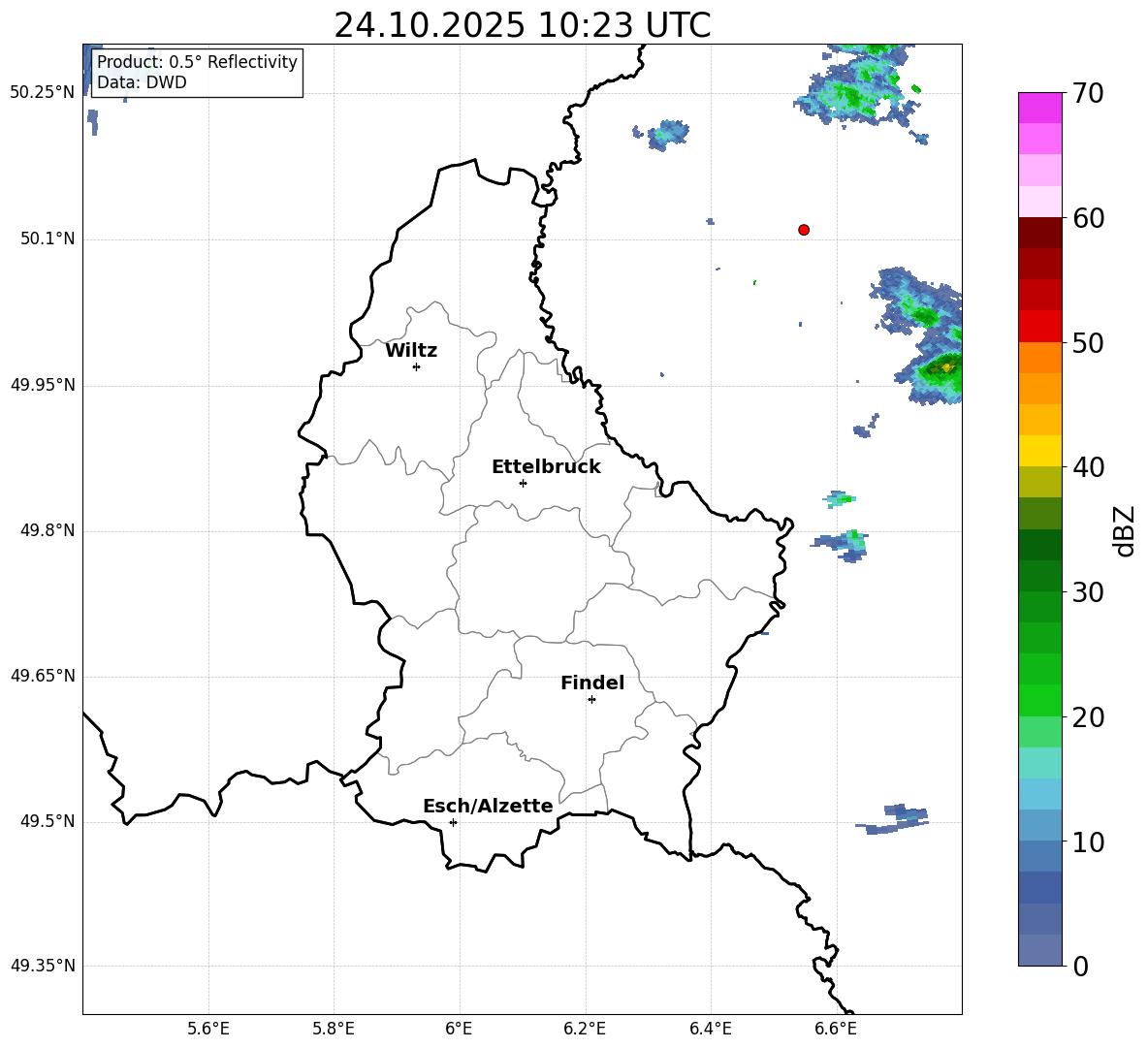Click the 5.8°E longitude label
This screenshot has width=1148, height=1048.
click(x=334, y=1029)
